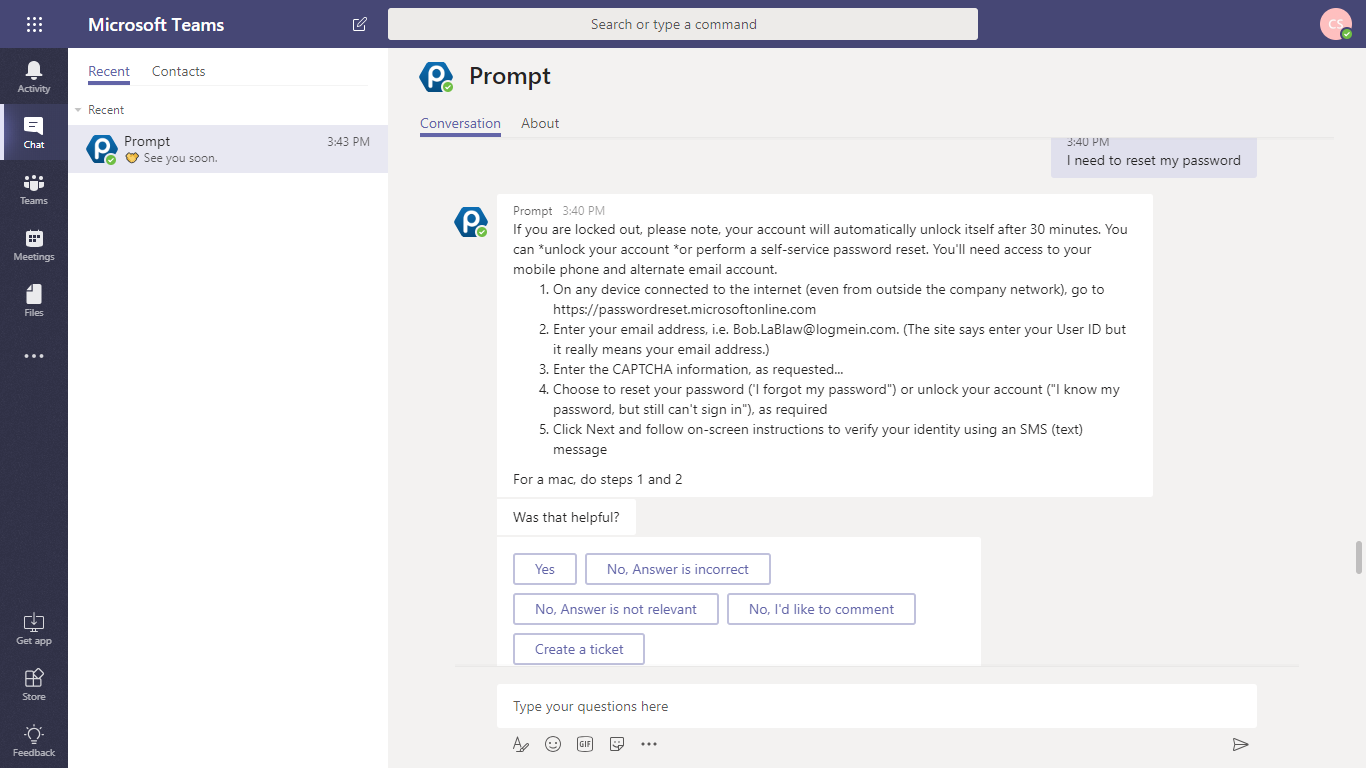Image resolution: width=1366 pixels, height=768 pixels.
Task: Start a new chat with the compose icon
Action: [359, 24]
